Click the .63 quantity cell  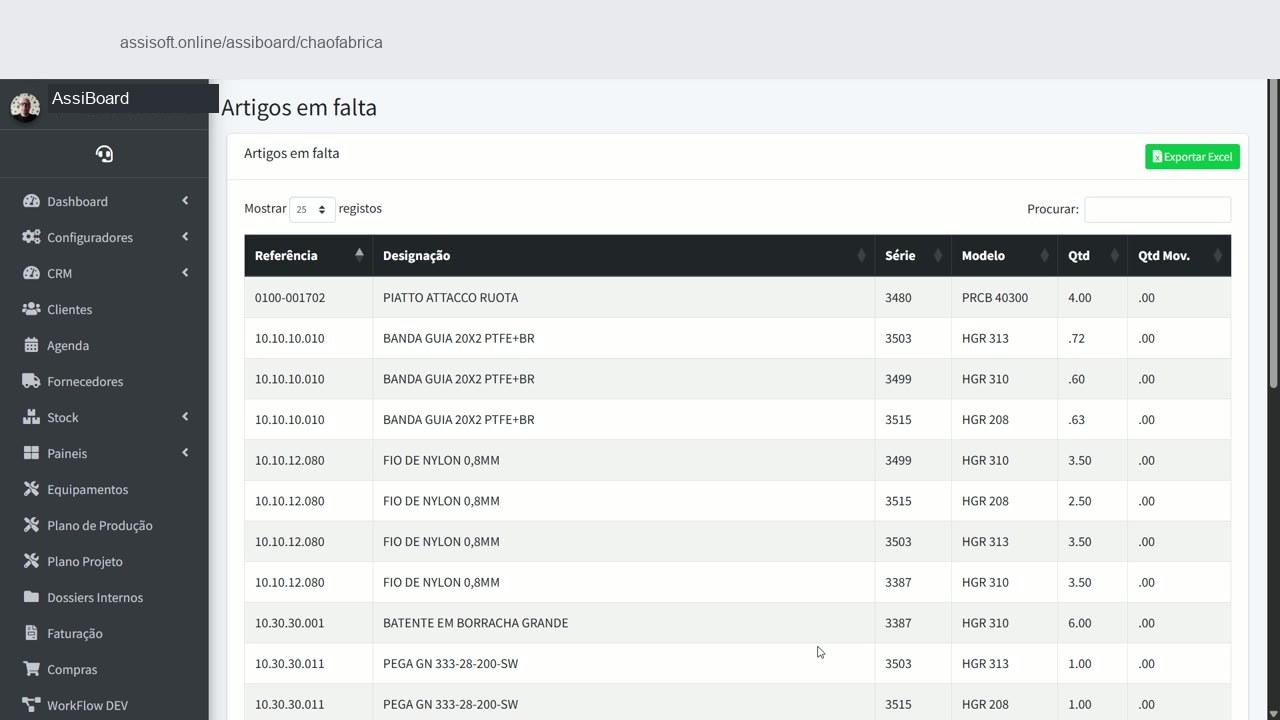[1092, 420]
